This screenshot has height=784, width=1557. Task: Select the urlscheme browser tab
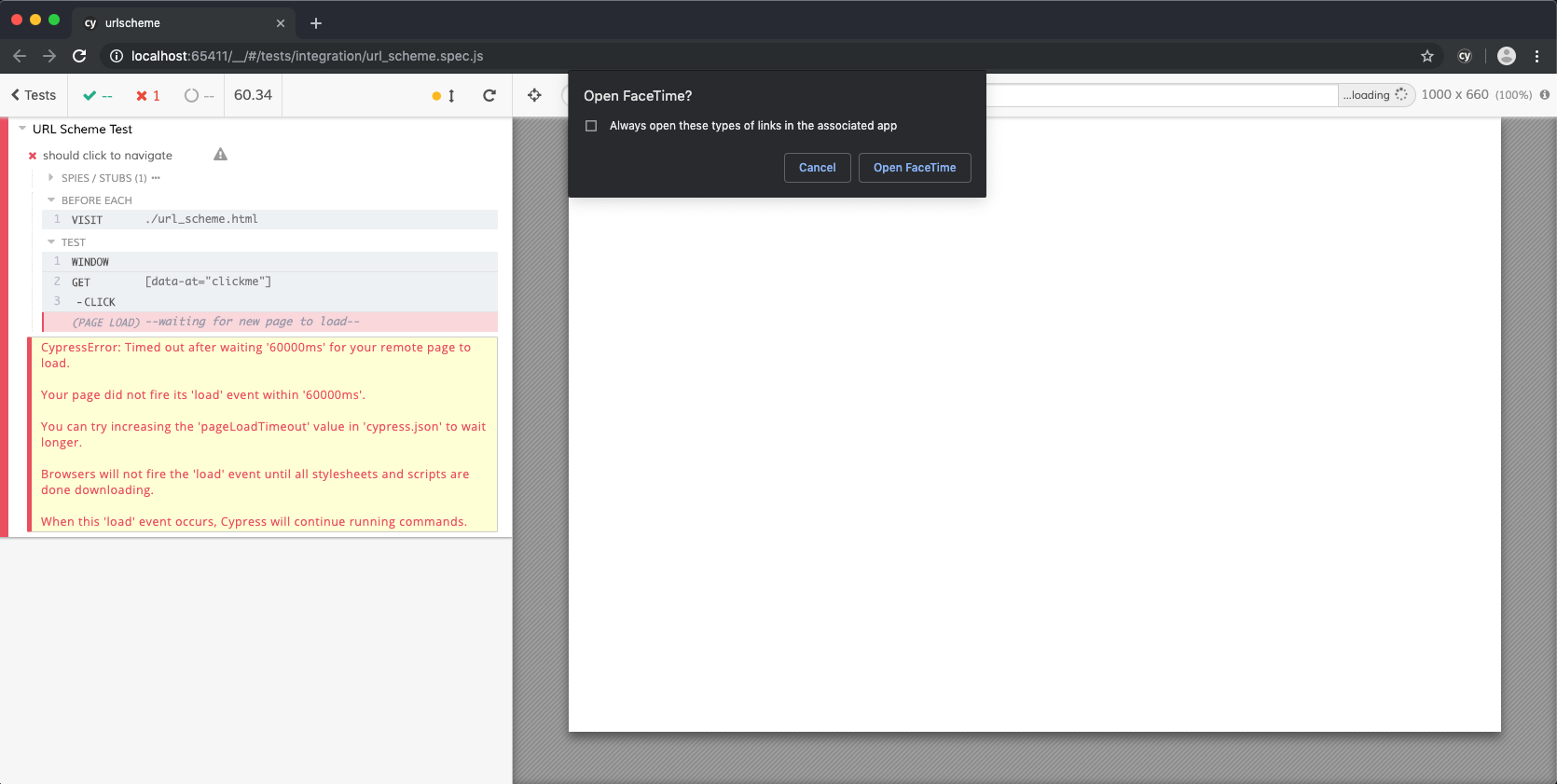click(183, 23)
